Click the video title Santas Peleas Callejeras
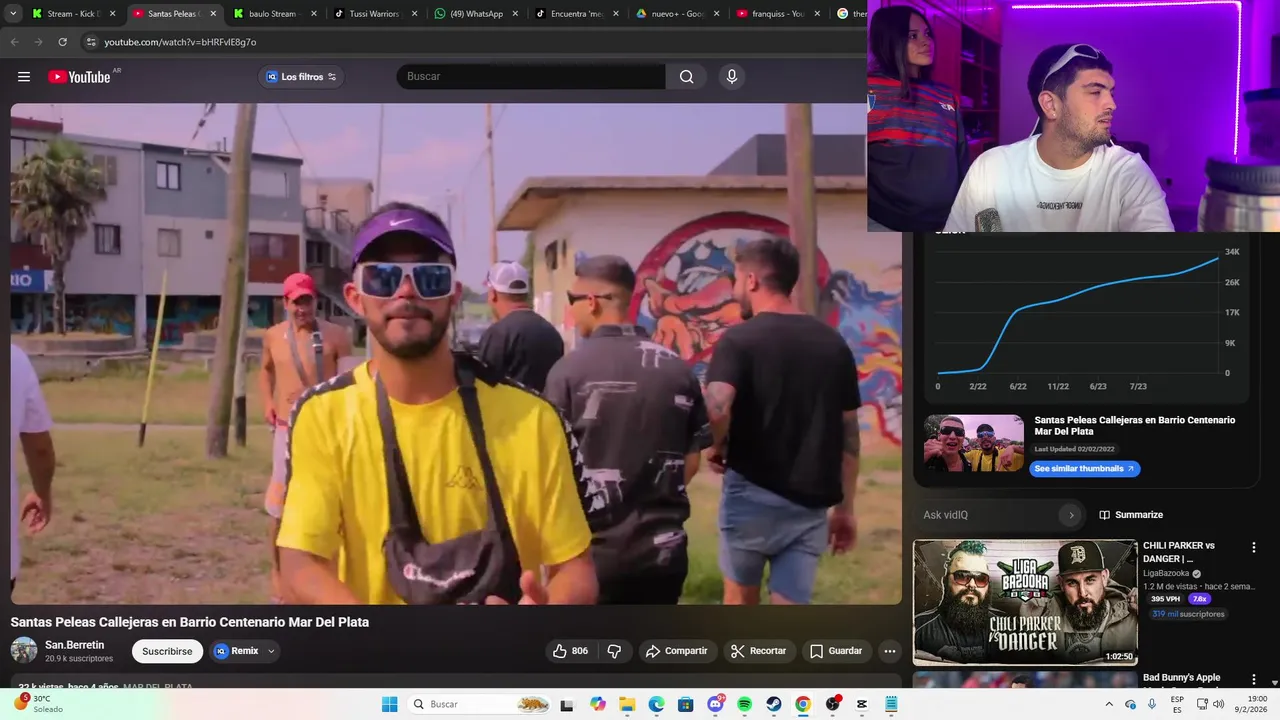 [x=190, y=622]
